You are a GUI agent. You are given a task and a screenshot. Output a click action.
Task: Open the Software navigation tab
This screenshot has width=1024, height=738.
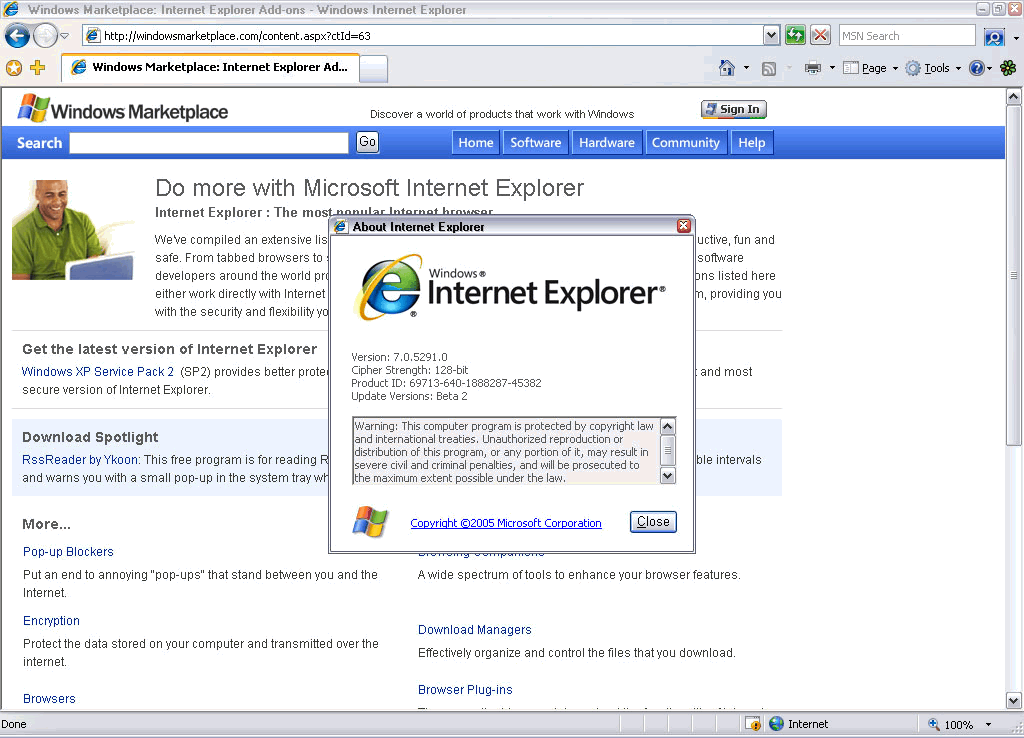click(536, 142)
